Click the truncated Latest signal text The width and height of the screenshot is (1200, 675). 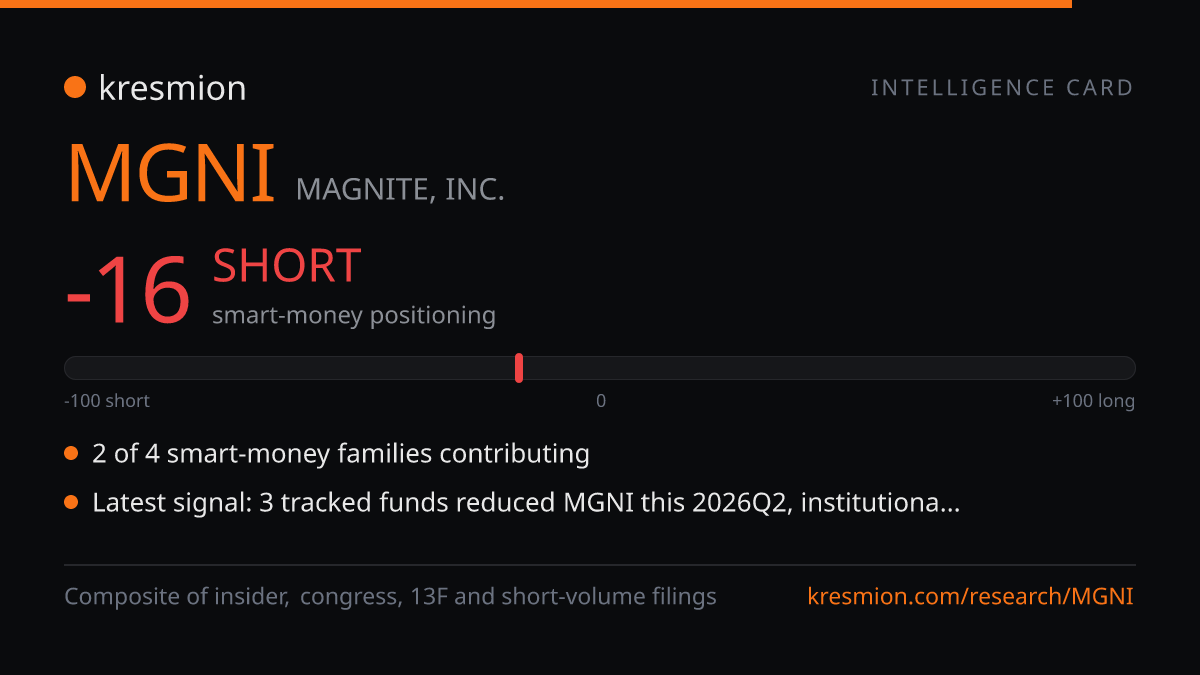526,503
